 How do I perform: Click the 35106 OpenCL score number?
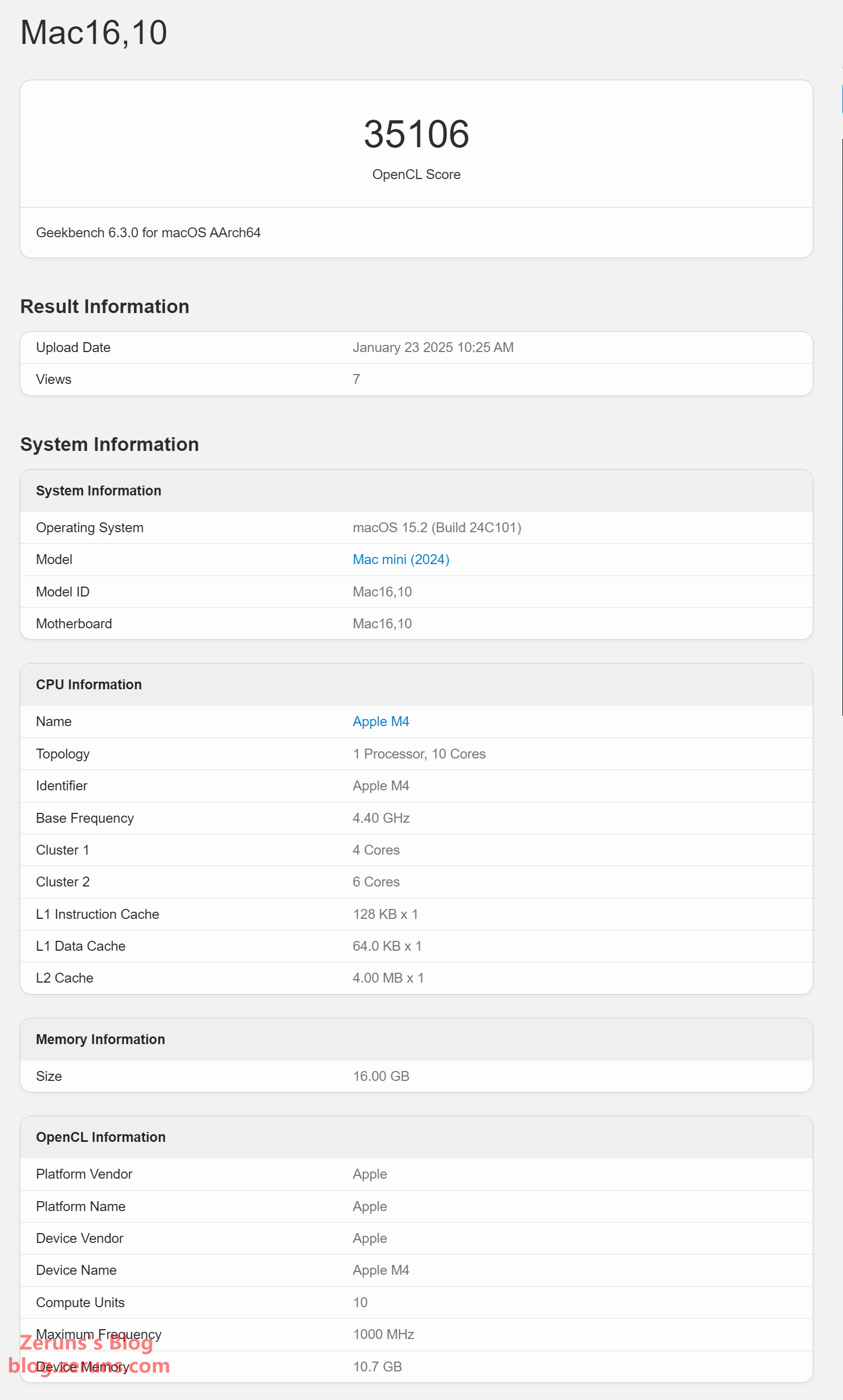416,135
